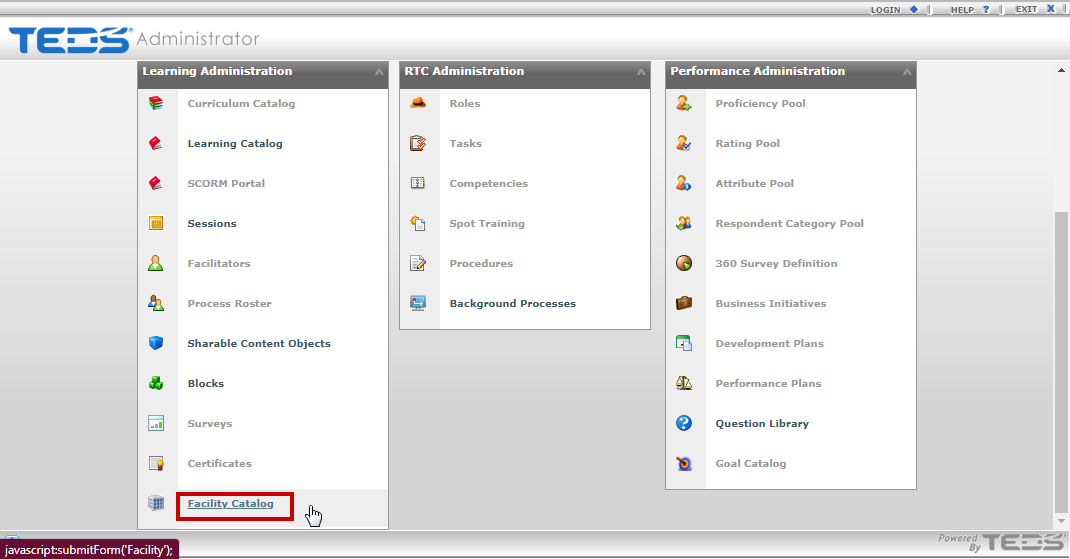
Task: Click the SCORM Portal label
Action: click(226, 184)
